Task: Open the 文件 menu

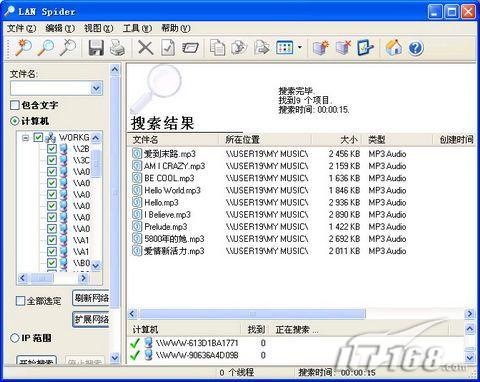Action: tap(21, 28)
